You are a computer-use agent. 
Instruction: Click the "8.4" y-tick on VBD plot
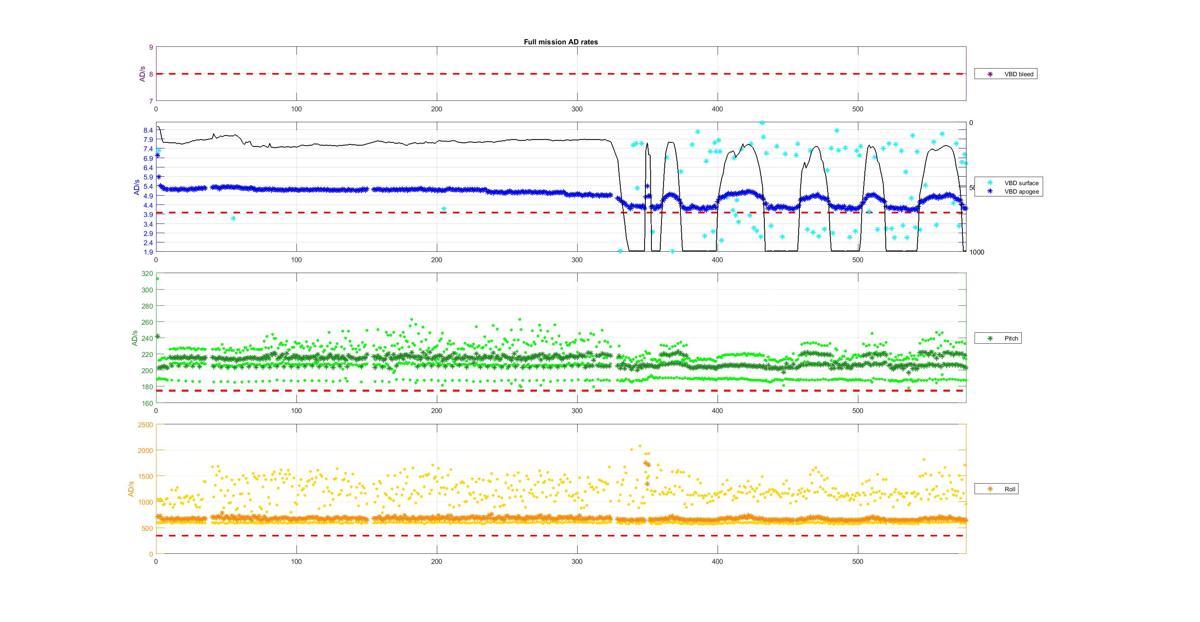(148, 130)
